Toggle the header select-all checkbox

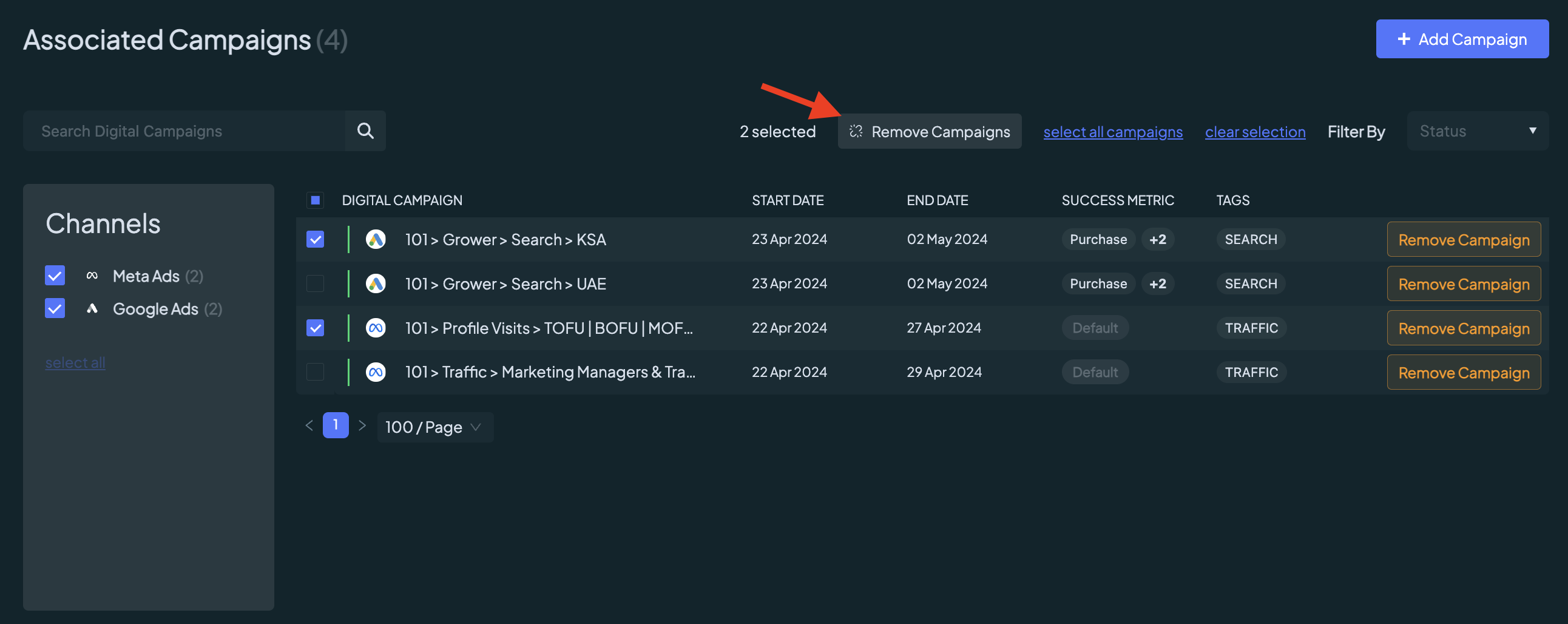pyautogui.click(x=316, y=200)
